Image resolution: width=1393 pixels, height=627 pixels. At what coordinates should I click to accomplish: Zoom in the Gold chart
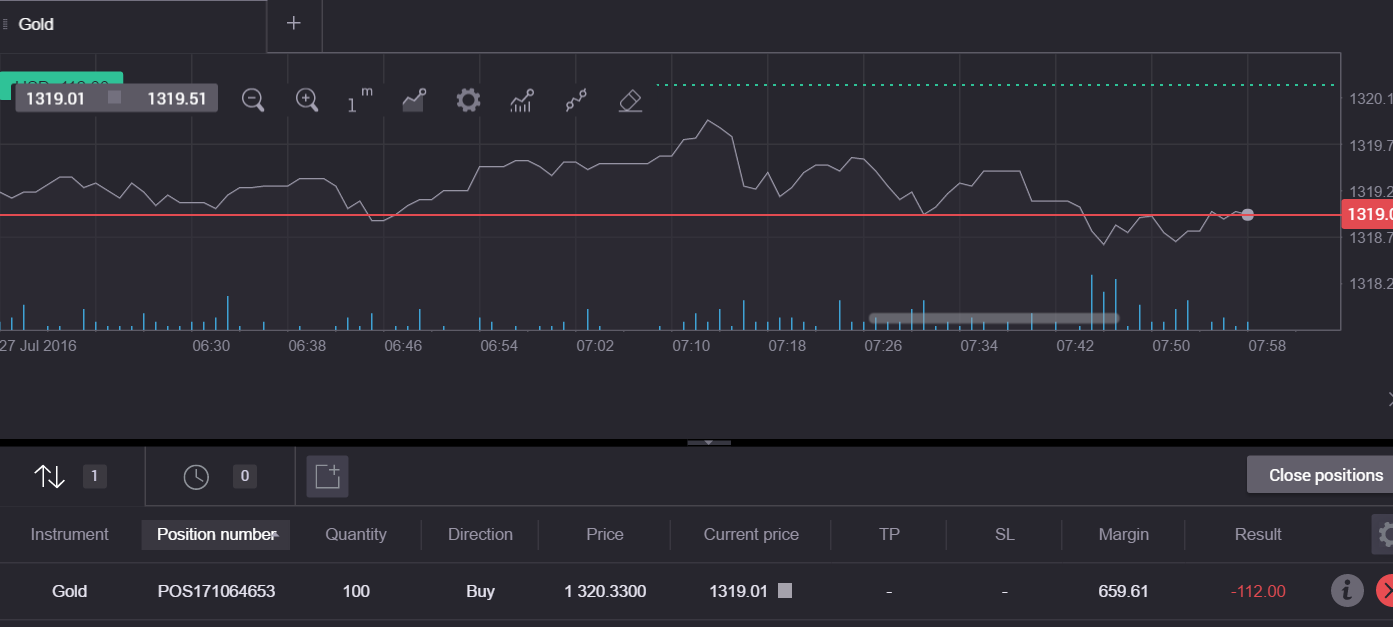(307, 100)
